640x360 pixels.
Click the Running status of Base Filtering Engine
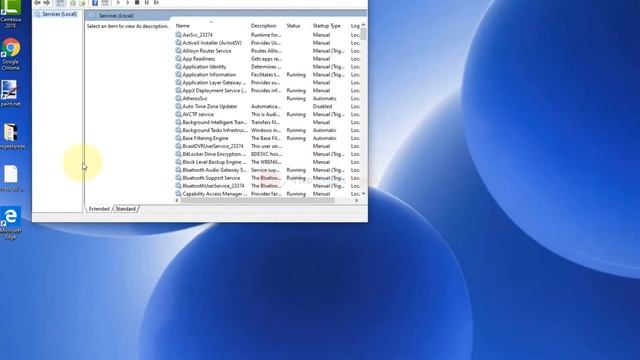296,138
